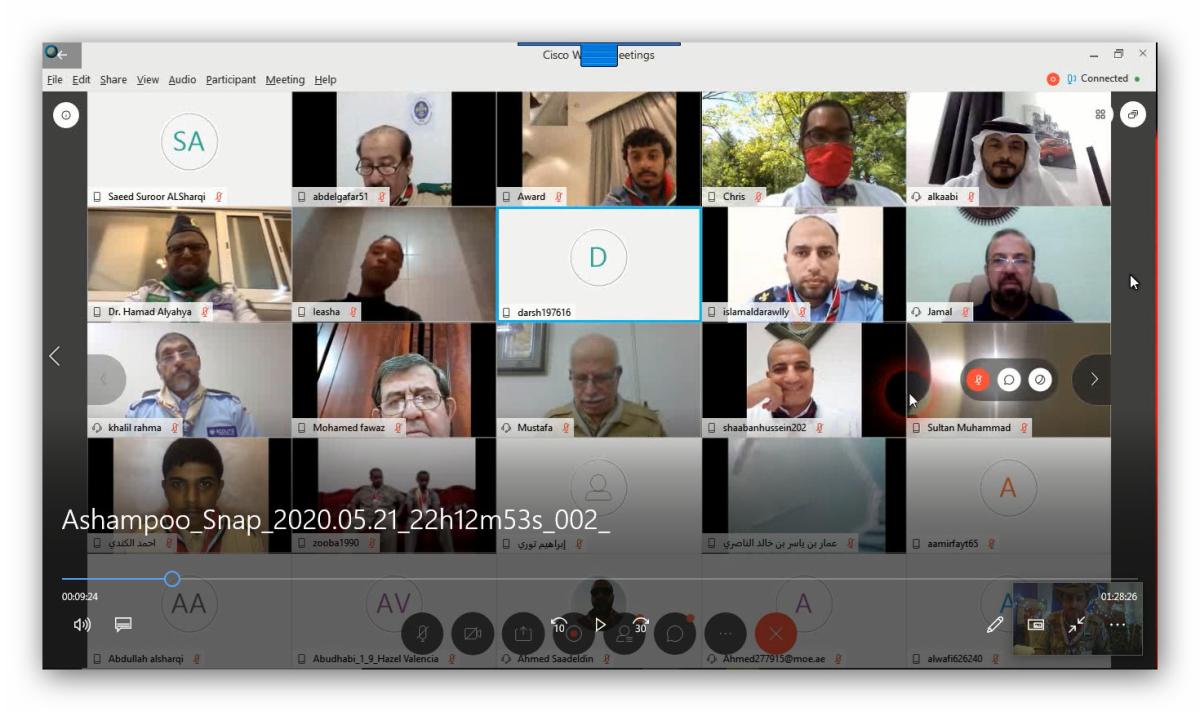Select Mustafa's video tile
The height and width of the screenshot is (712, 1200).
pyautogui.click(x=599, y=379)
